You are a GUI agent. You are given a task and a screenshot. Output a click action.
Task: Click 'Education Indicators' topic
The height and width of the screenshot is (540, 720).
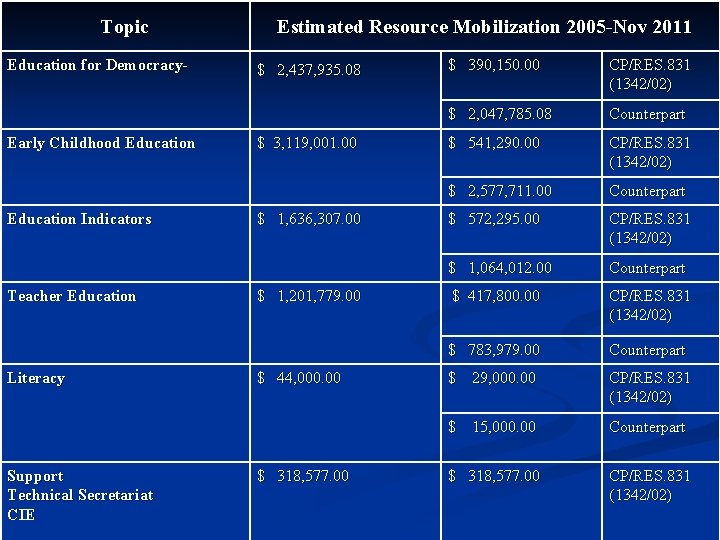[125, 243]
